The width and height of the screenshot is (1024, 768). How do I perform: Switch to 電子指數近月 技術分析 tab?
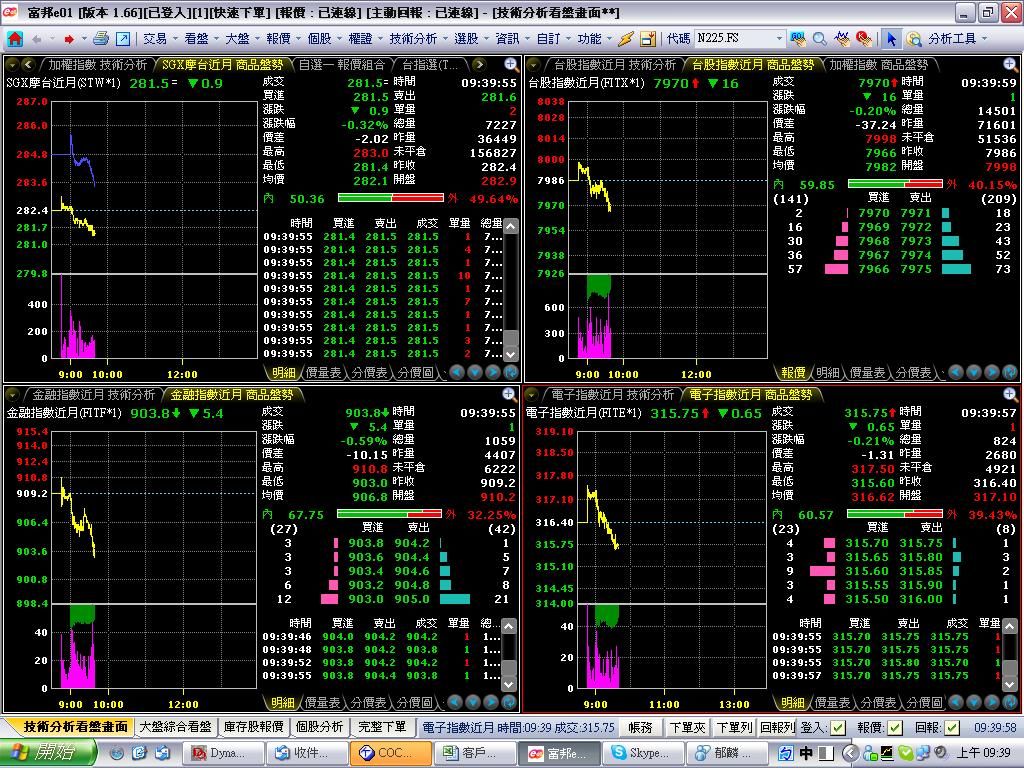(612, 394)
